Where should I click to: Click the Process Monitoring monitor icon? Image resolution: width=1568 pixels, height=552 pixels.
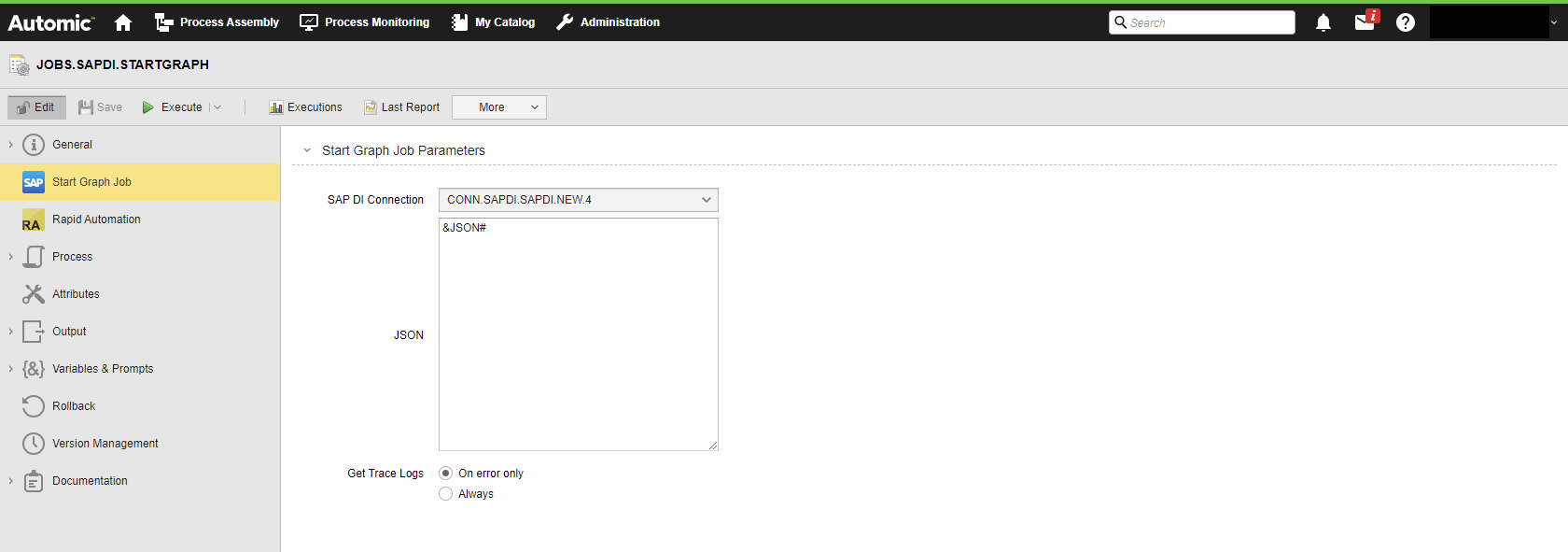click(x=309, y=22)
